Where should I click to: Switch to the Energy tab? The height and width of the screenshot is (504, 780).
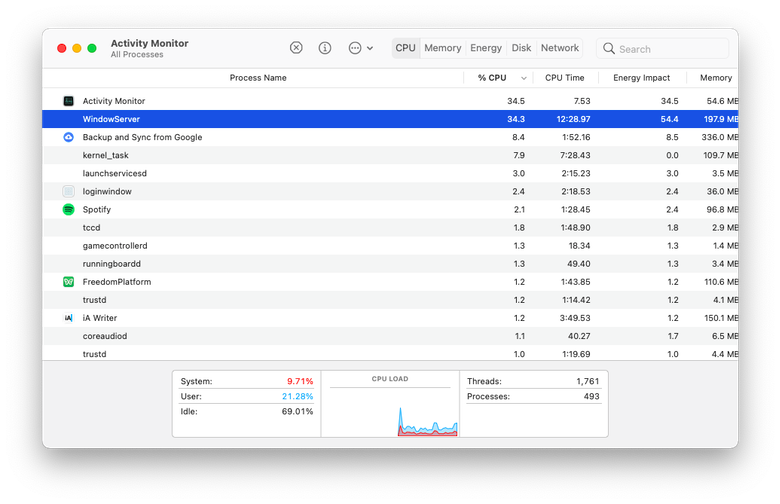486,48
